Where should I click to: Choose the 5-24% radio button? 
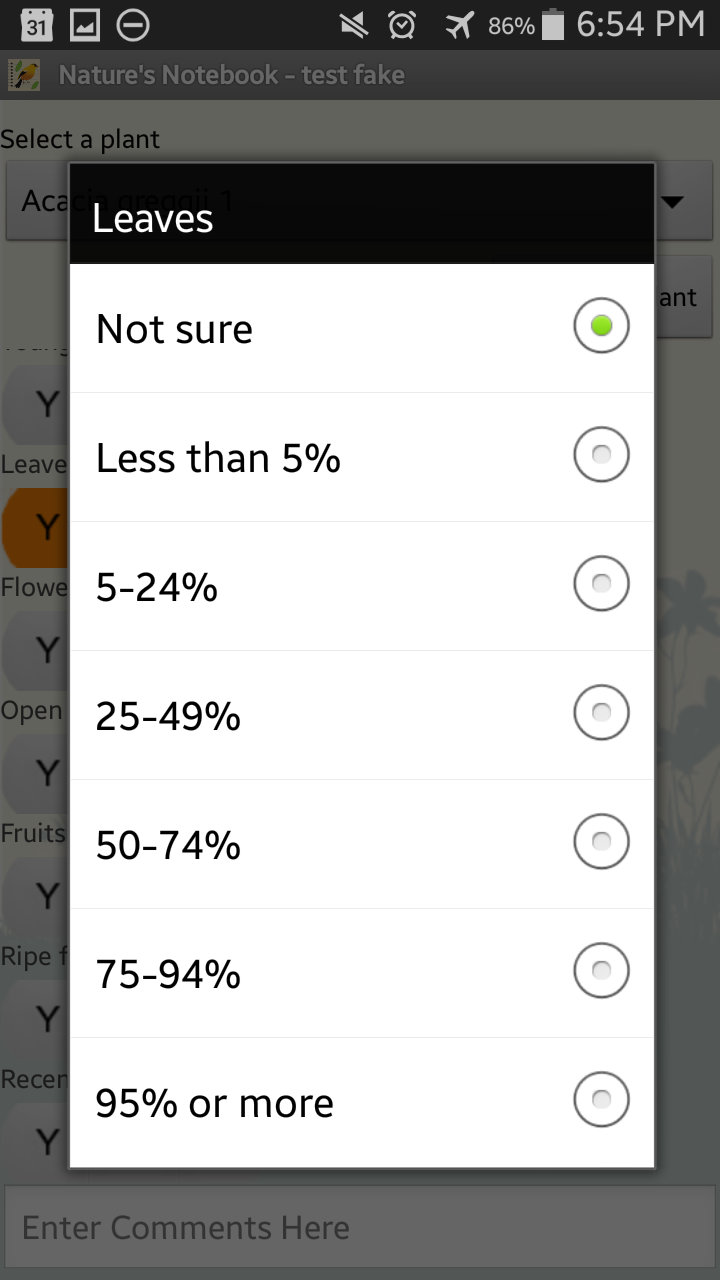(601, 584)
